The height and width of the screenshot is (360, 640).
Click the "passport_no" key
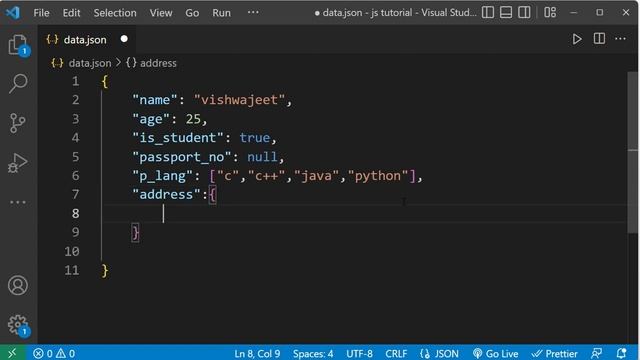pyautogui.click(x=181, y=157)
